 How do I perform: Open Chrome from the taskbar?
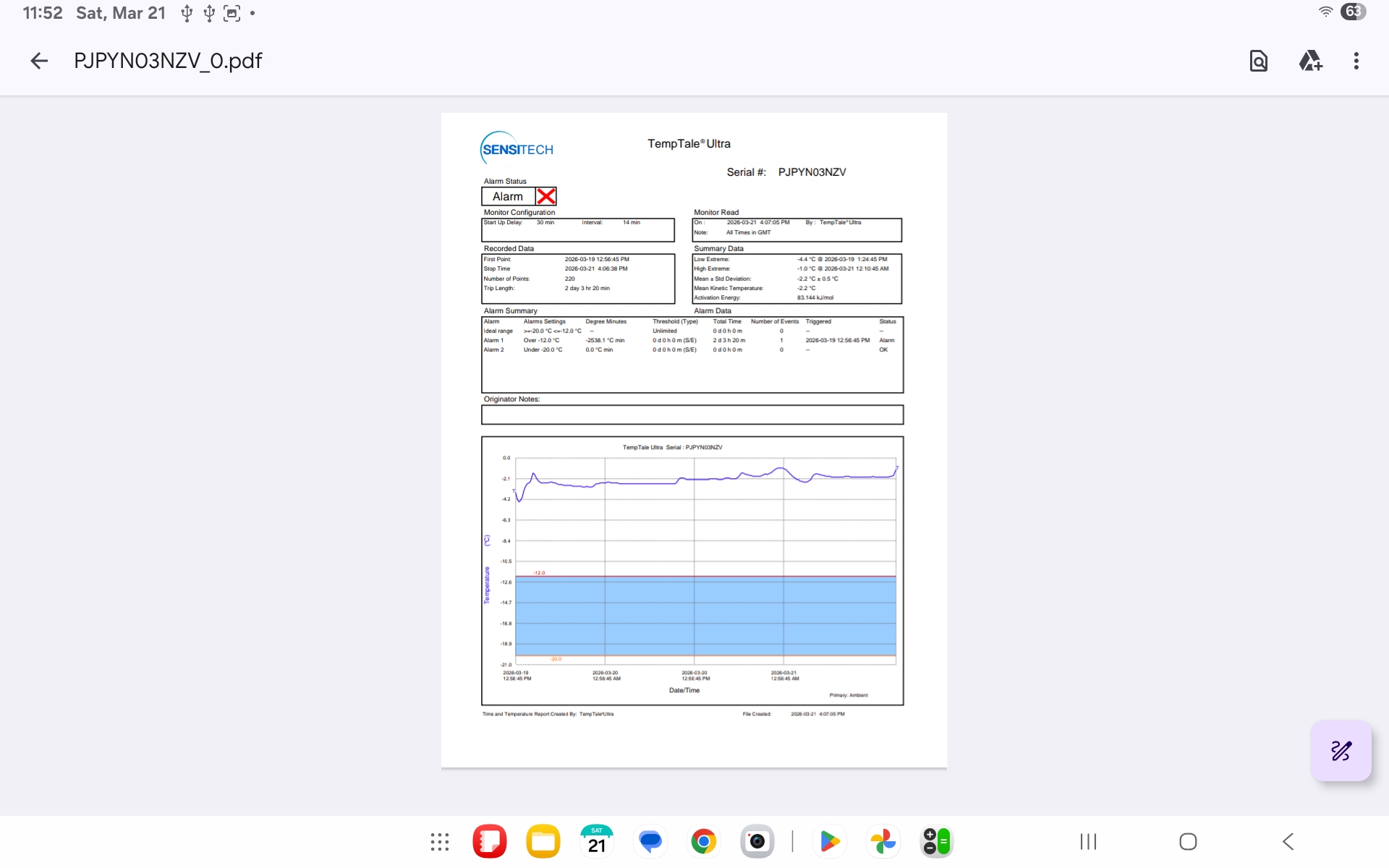coord(703,841)
